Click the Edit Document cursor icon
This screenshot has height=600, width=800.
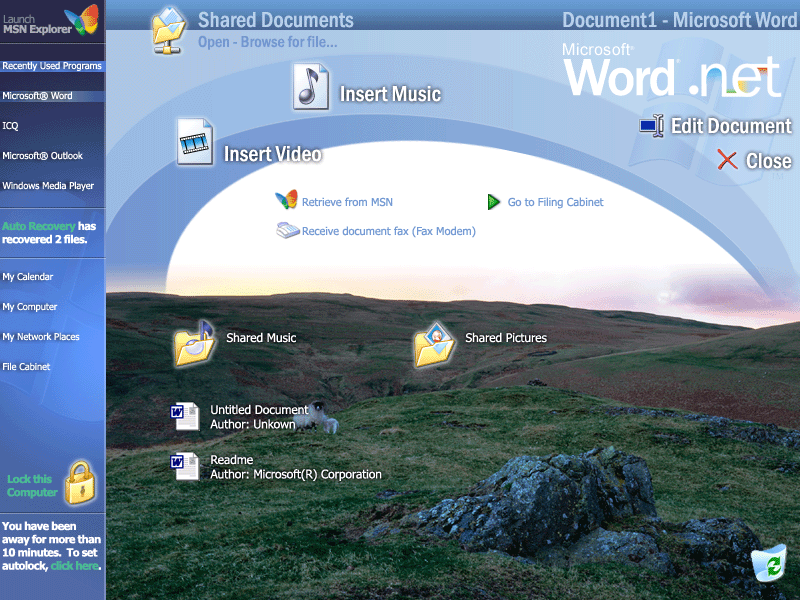coord(652,126)
